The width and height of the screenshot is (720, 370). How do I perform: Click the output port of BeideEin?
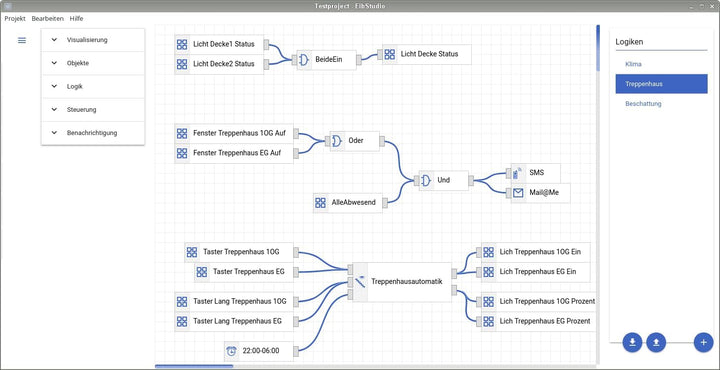pyautogui.click(x=359, y=59)
